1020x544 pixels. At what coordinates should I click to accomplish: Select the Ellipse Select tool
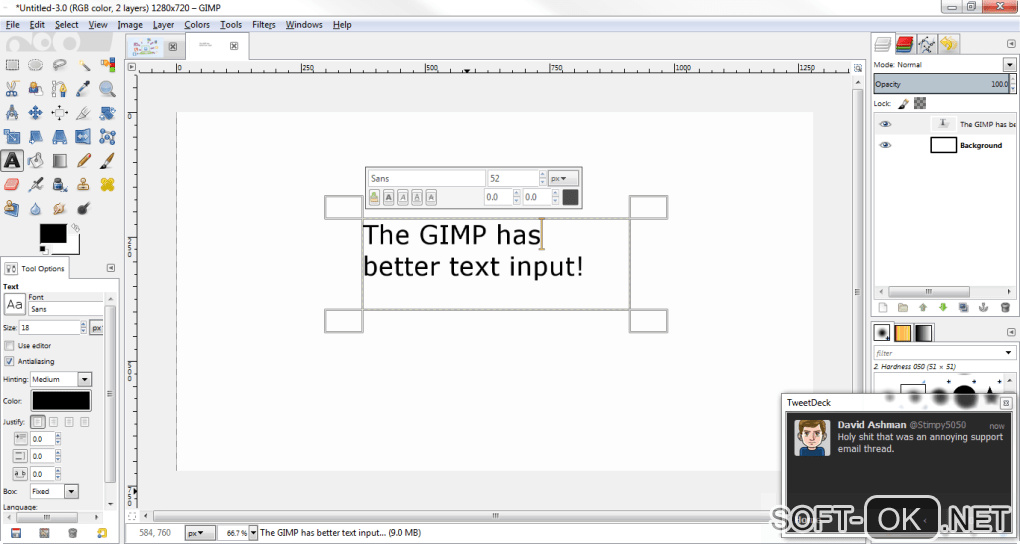[36, 64]
